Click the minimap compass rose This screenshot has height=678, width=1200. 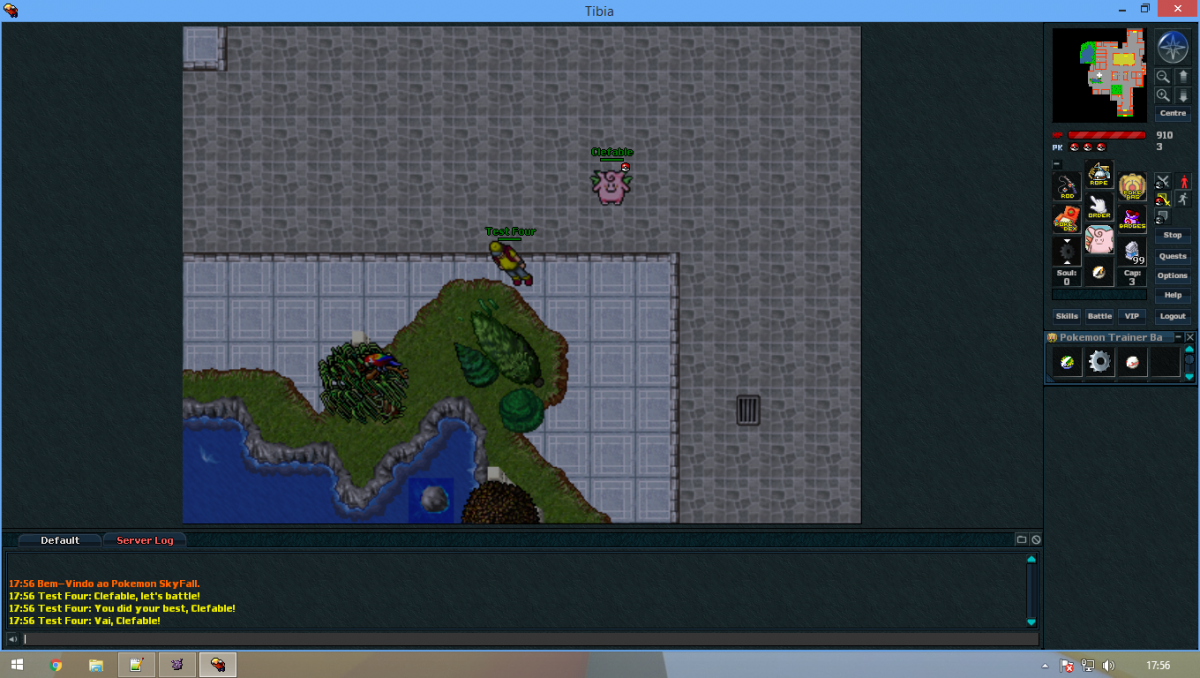[1173, 47]
